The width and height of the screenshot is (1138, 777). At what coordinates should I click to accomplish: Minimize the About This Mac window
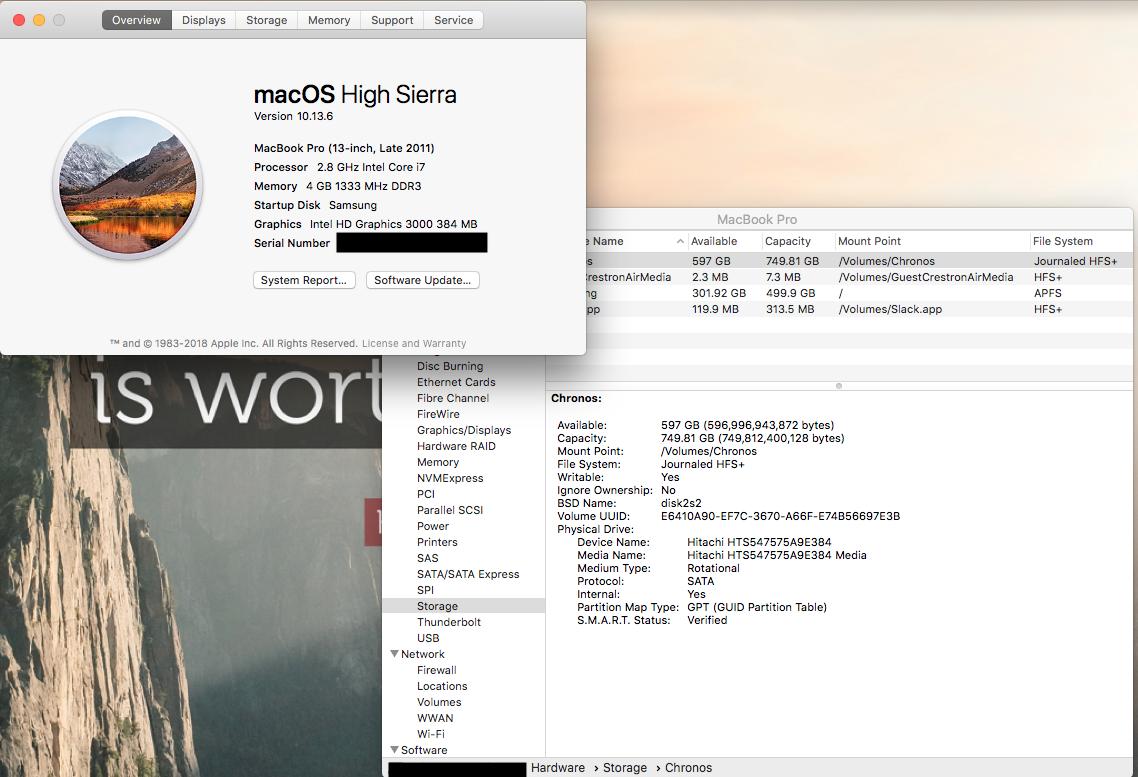pyautogui.click(x=39, y=20)
